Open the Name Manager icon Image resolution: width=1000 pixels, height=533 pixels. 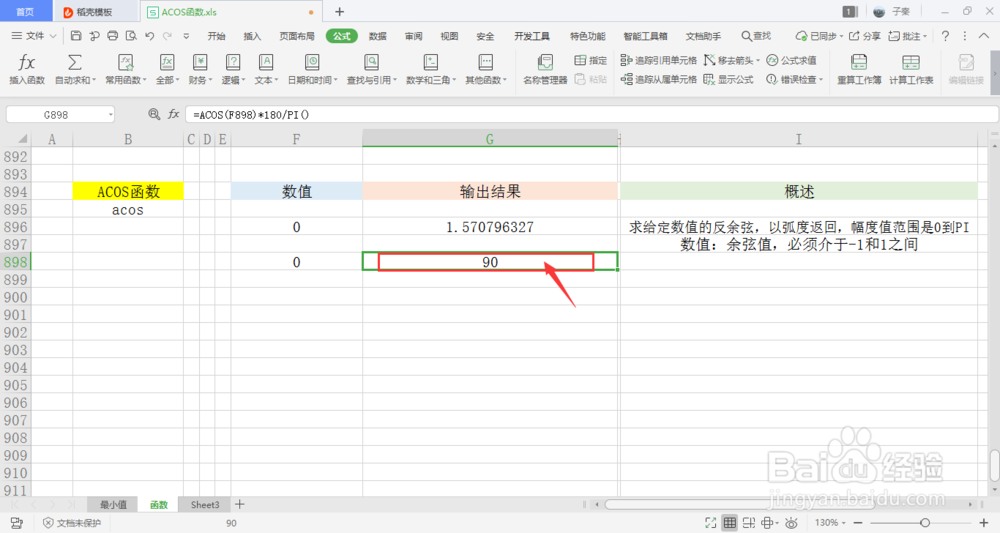[x=545, y=62]
